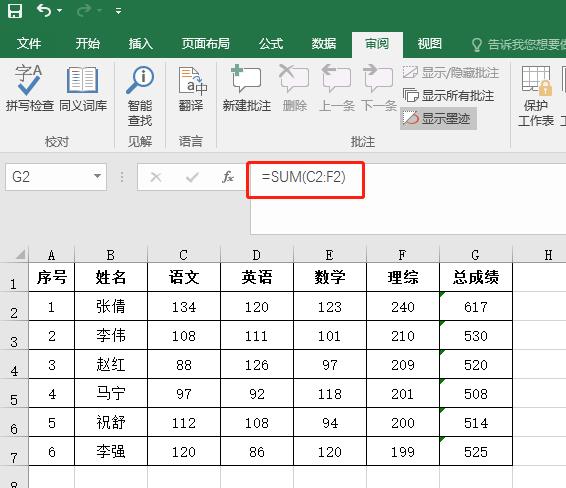Open Customize Quick Access Toolbar dropdown

pyautogui.click(x=118, y=11)
